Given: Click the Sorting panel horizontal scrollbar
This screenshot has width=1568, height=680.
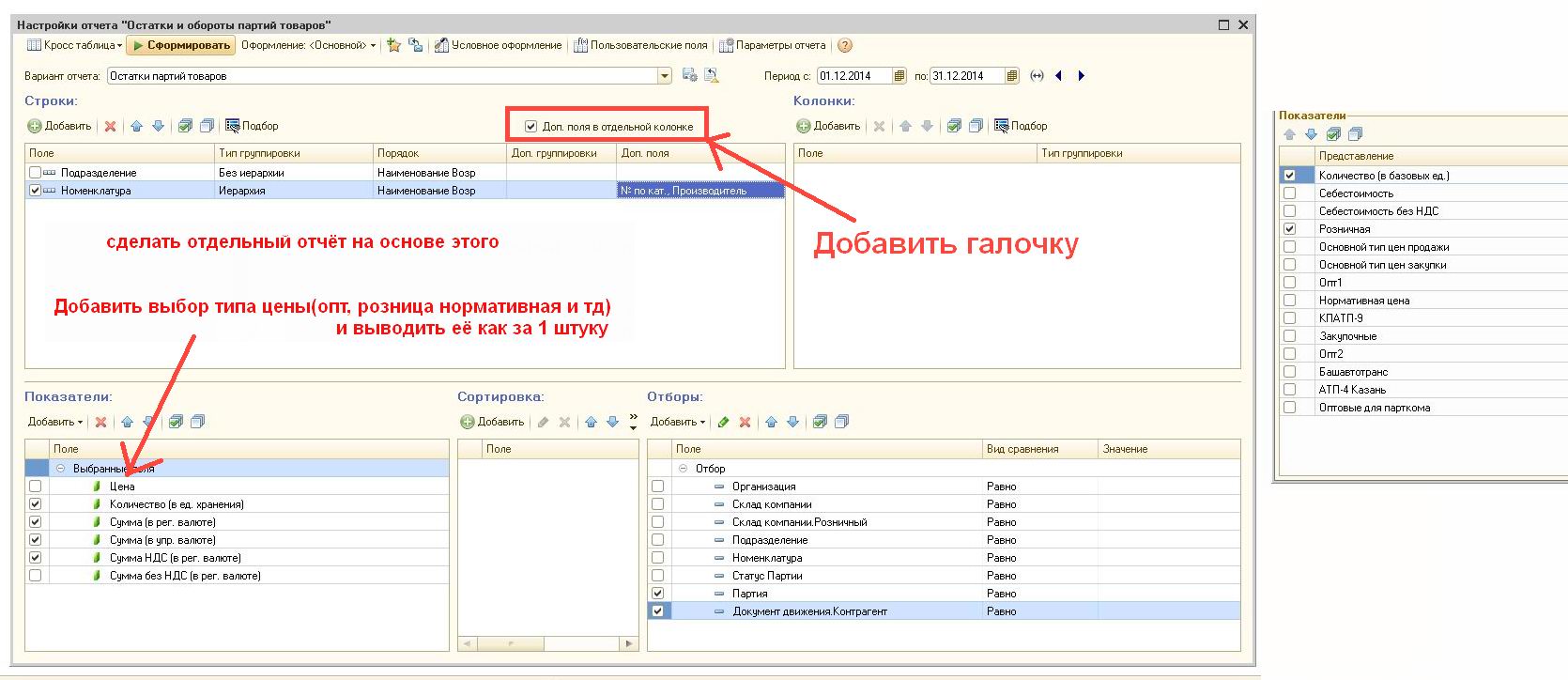Looking at the screenshot, I should (x=547, y=644).
